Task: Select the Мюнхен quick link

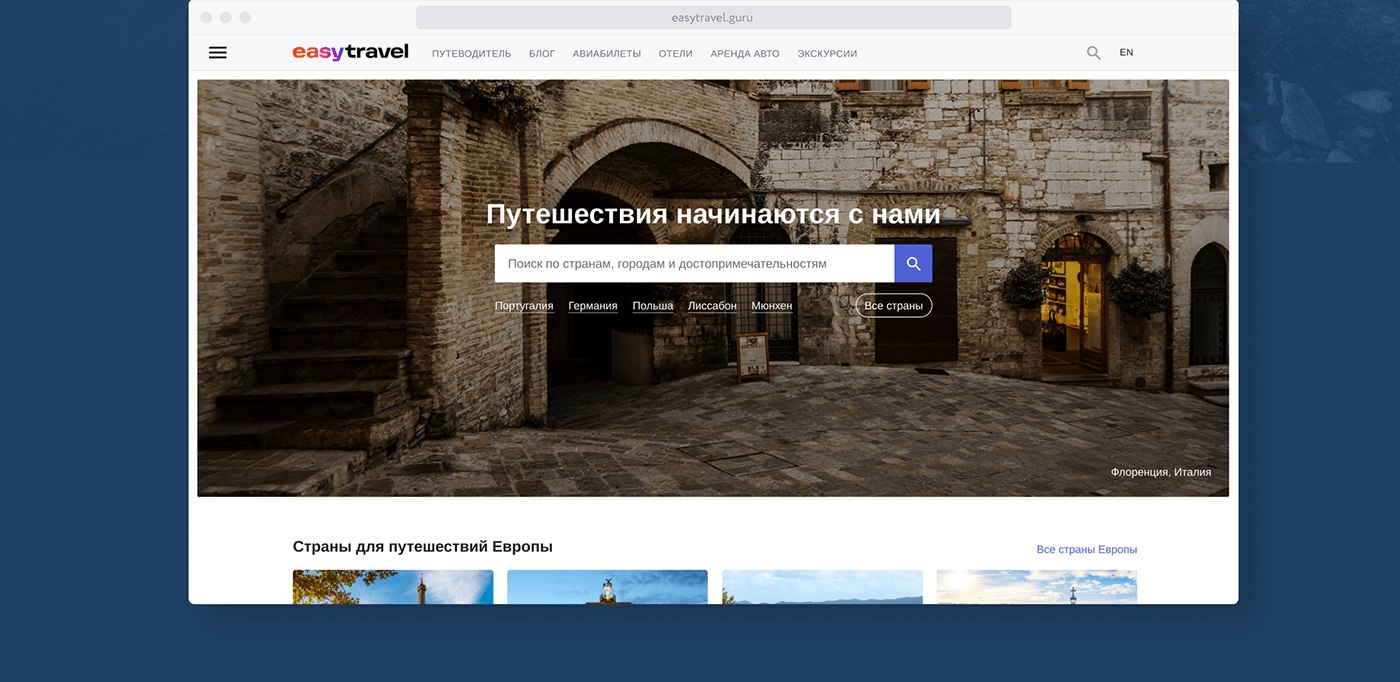Action: point(772,306)
